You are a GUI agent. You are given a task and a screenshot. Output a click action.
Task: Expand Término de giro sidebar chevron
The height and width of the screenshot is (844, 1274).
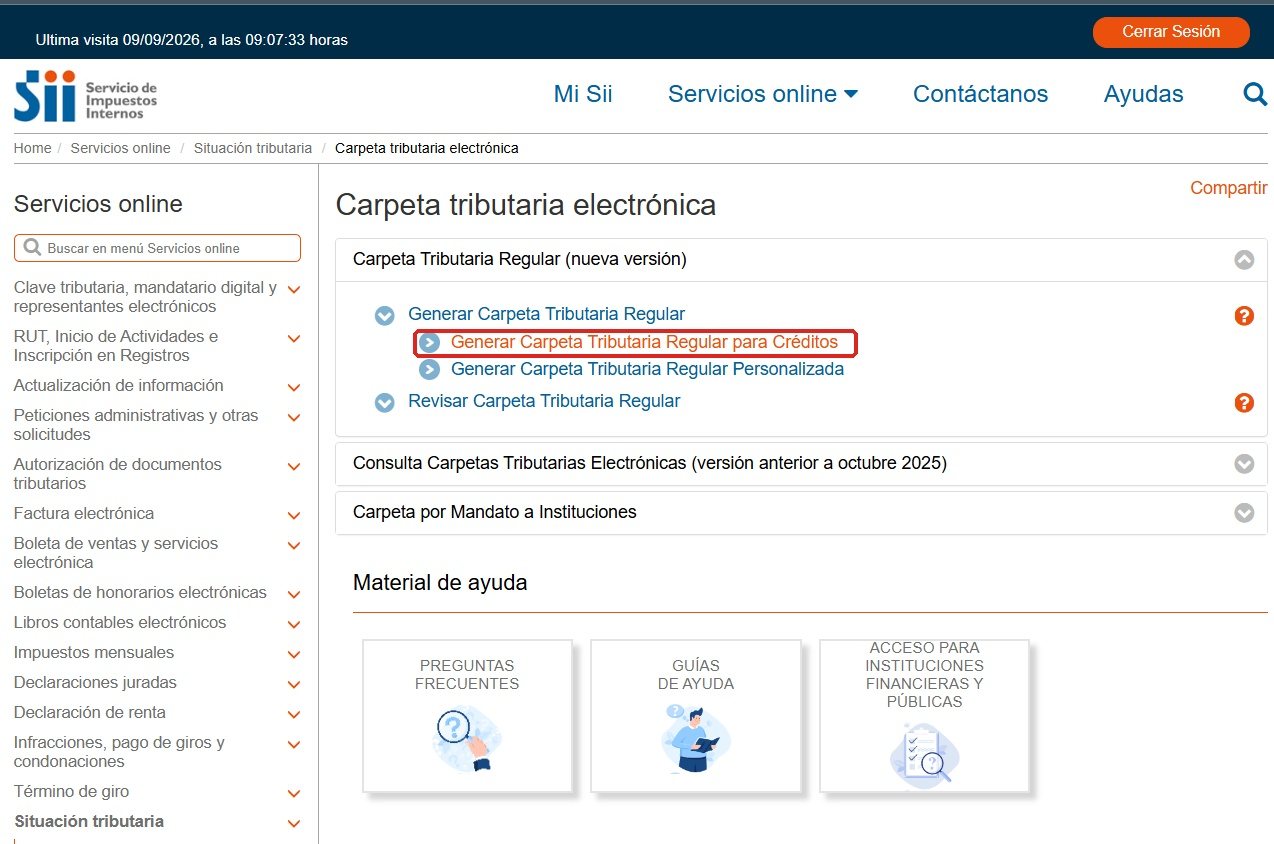point(294,793)
